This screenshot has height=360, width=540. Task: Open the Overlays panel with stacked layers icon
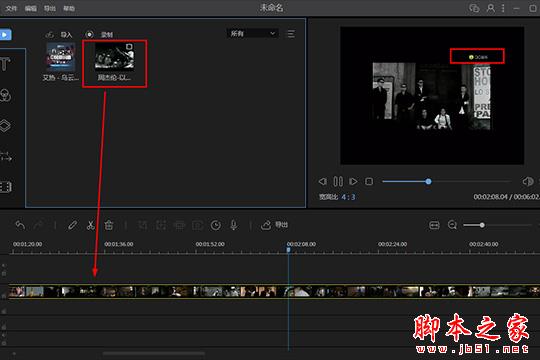[5, 126]
